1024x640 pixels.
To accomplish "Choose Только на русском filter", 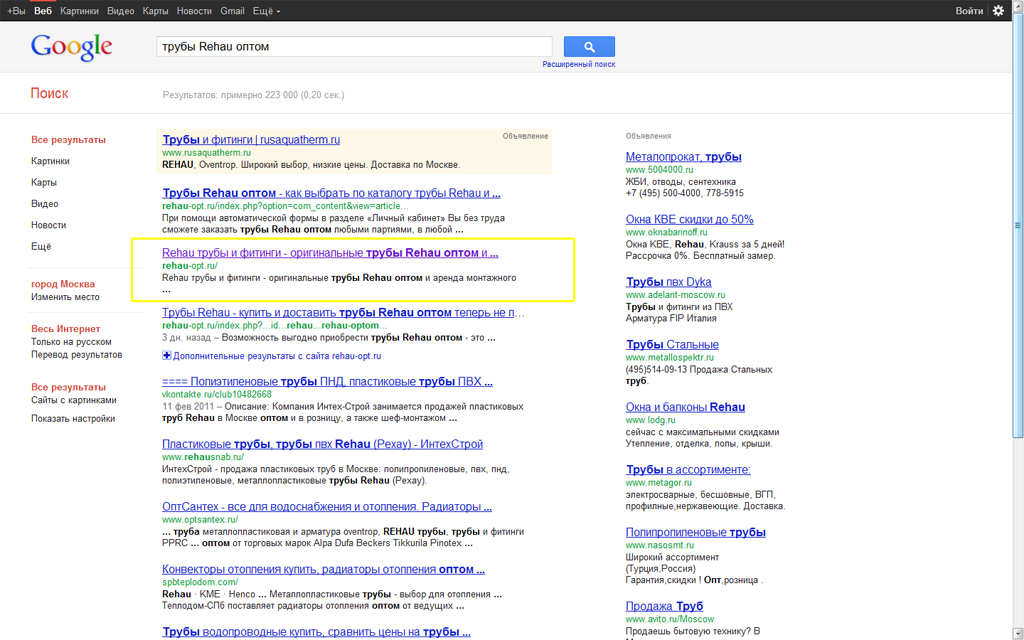I will (71, 342).
